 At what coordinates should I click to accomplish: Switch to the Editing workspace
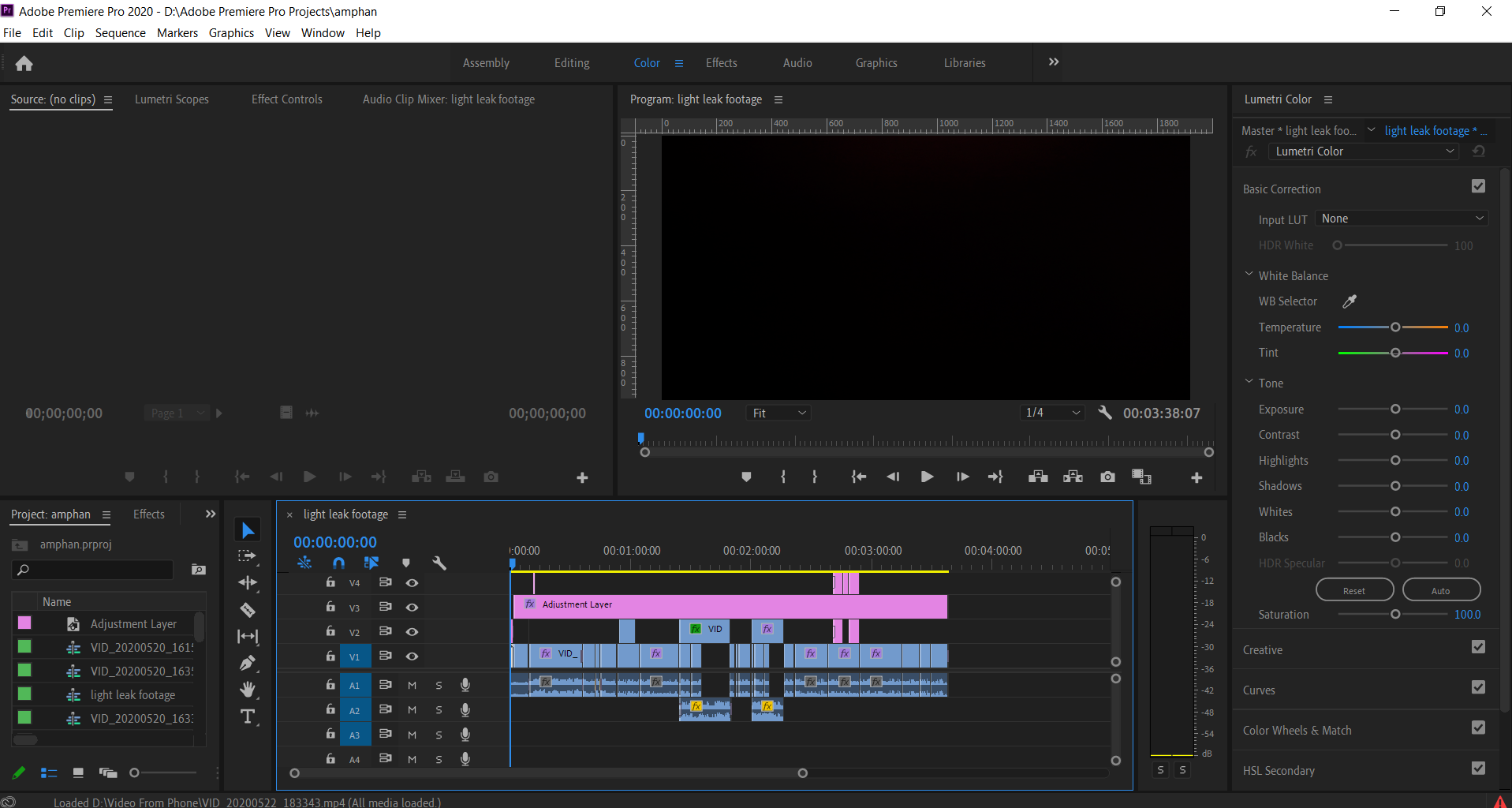572,63
